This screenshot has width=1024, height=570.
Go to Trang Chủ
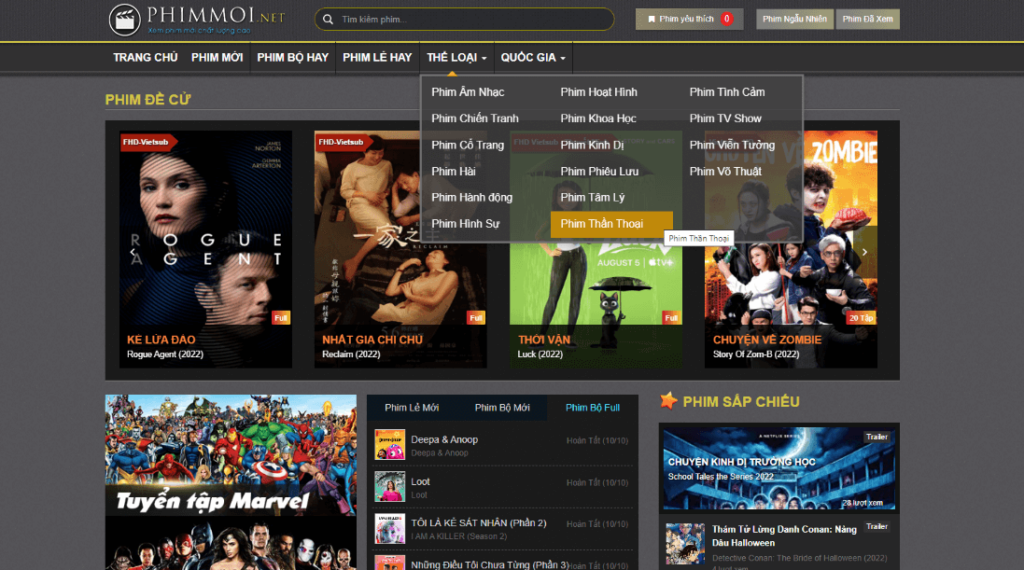(145, 57)
